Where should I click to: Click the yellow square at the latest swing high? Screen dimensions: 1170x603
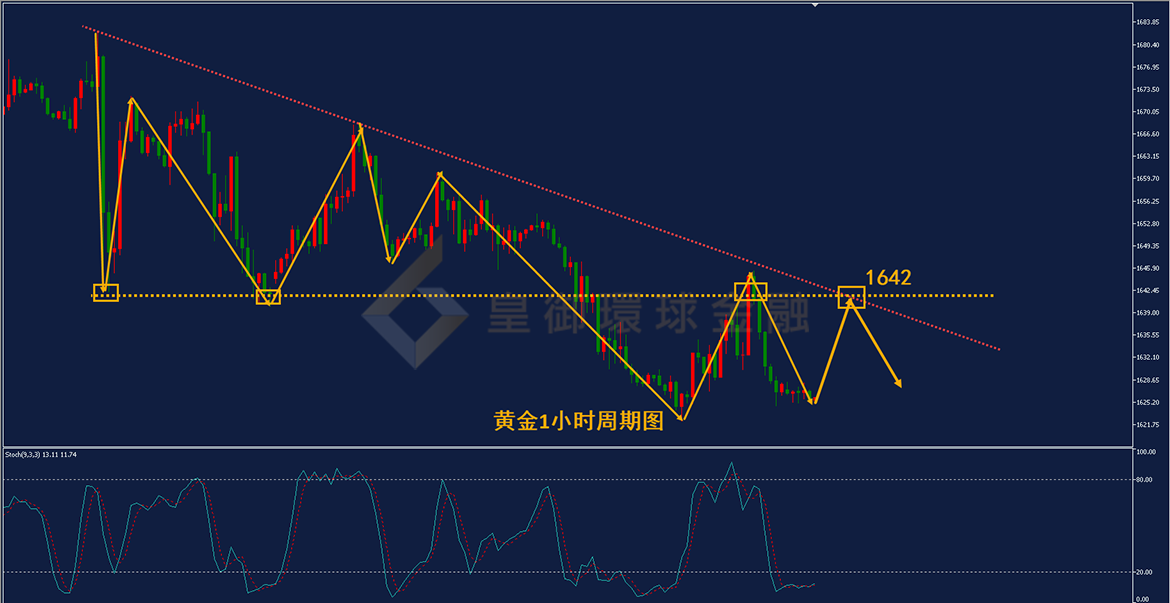(750, 292)
